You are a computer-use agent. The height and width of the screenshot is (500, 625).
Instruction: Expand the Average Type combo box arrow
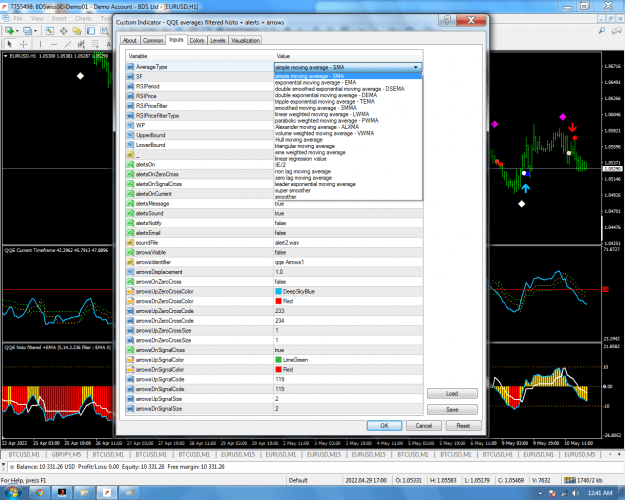[x=416, y=67]
